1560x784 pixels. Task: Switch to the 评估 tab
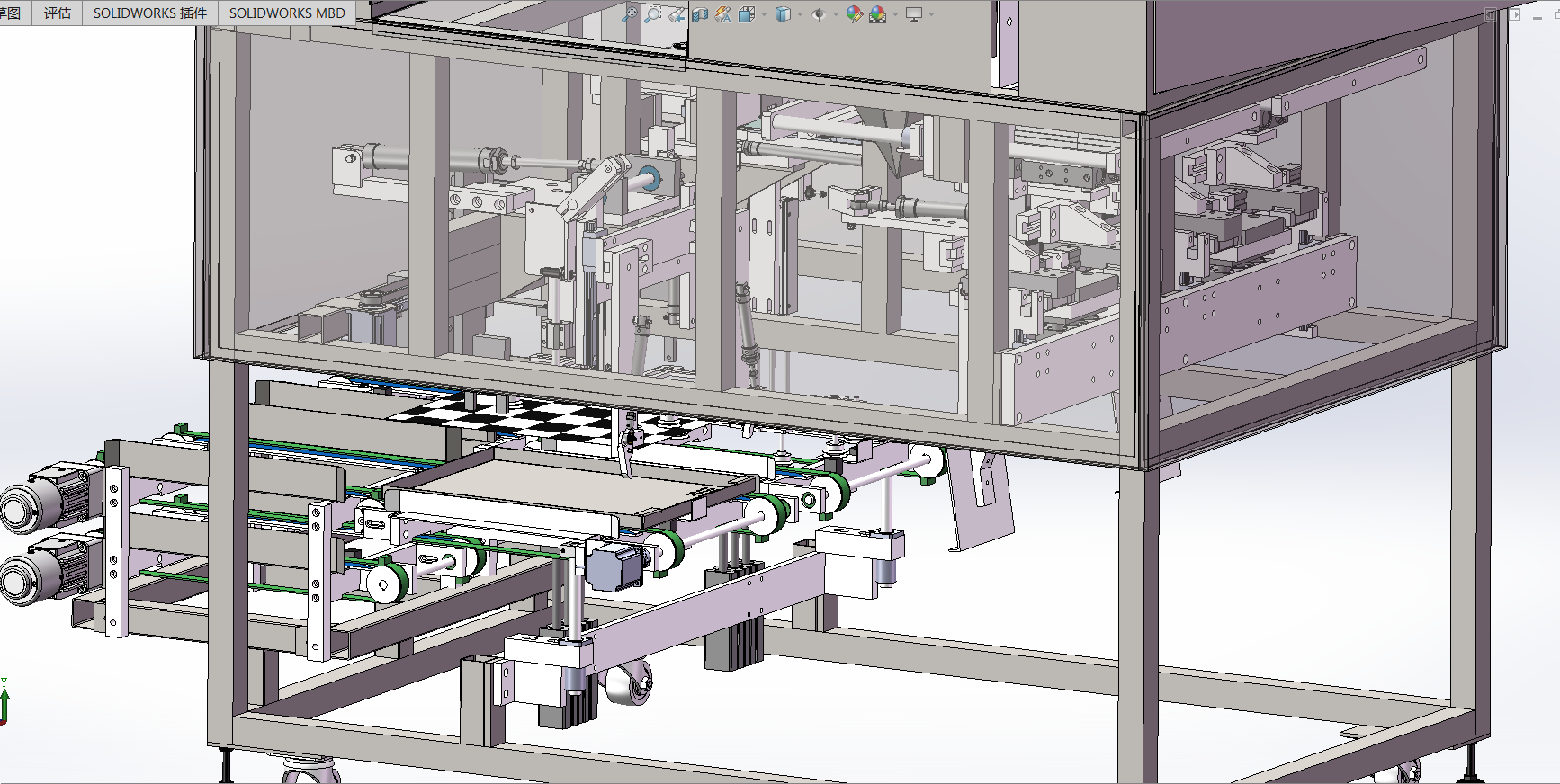58,13
